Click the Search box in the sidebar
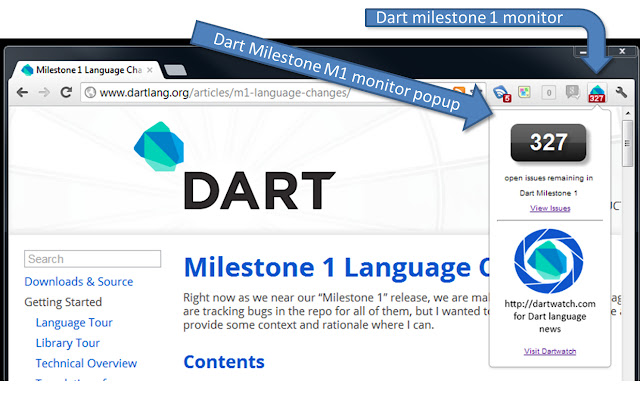 tap(93, 259)
